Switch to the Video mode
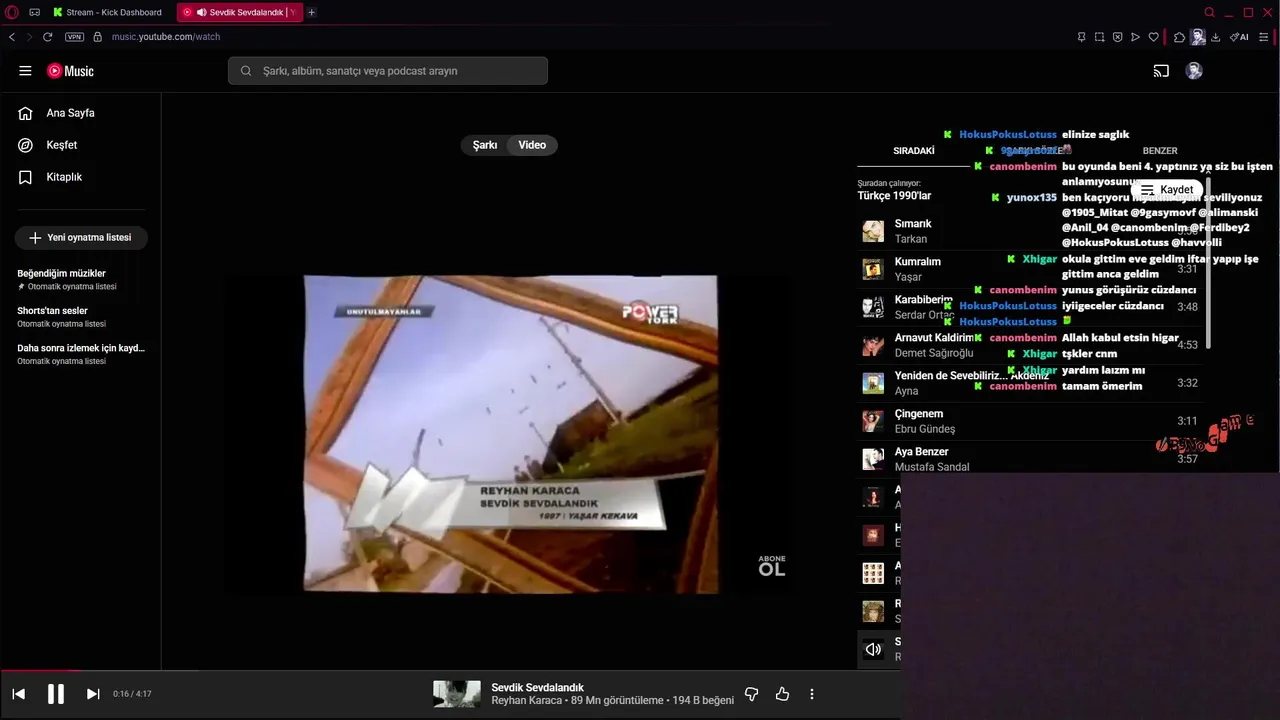Viewport: 1280px width, 720px height. click(532, 145)
